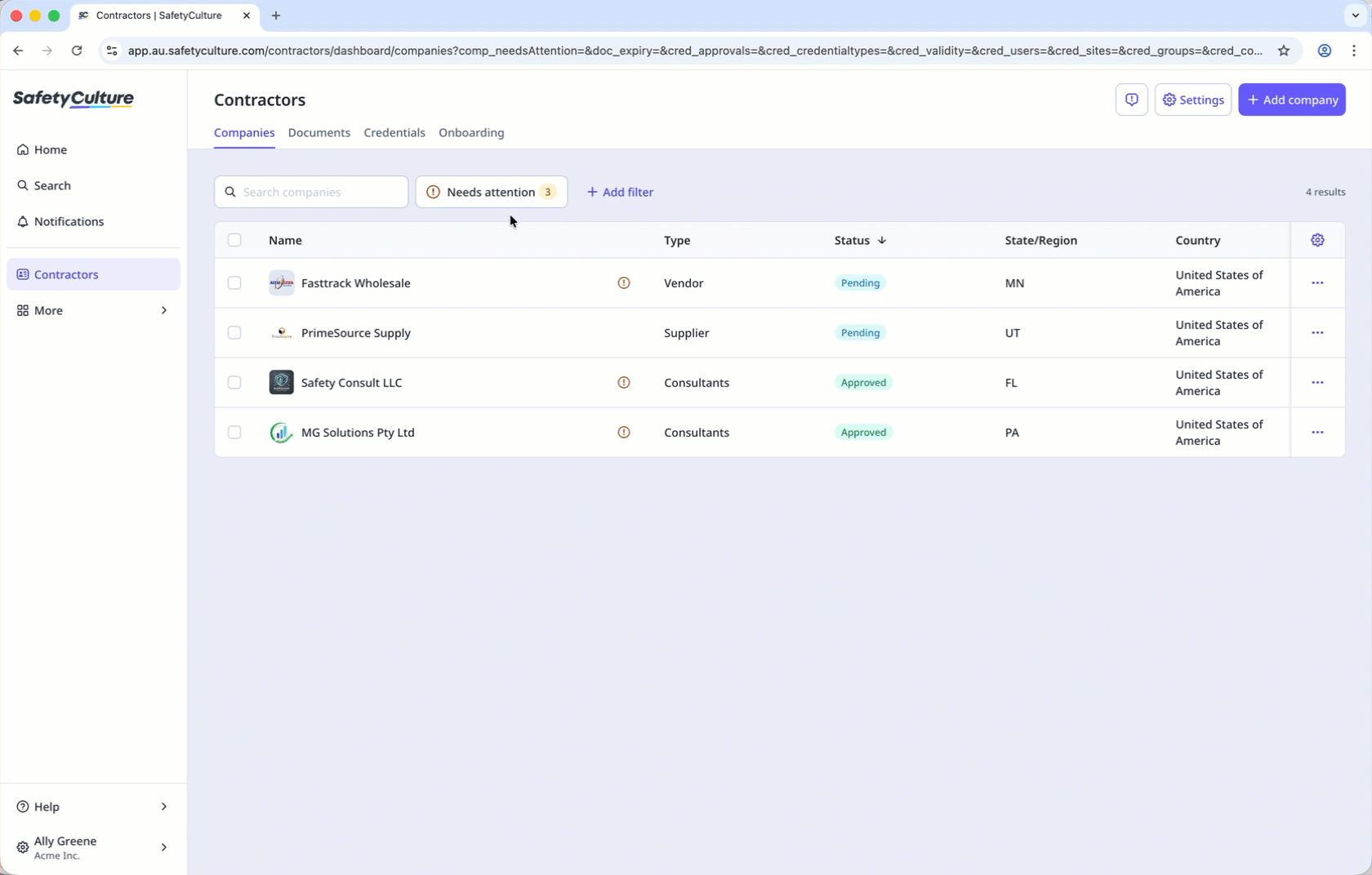Viewport: 1372px width, 875px height.
Task: Click the SafetyCulture logo
Action: pyautogui.click(x=73, y=99)
